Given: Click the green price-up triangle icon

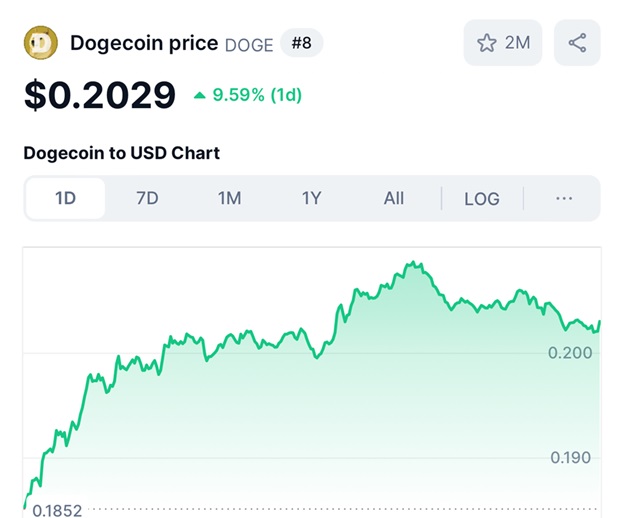Looking at the screenshot, I should pos(200,96).
